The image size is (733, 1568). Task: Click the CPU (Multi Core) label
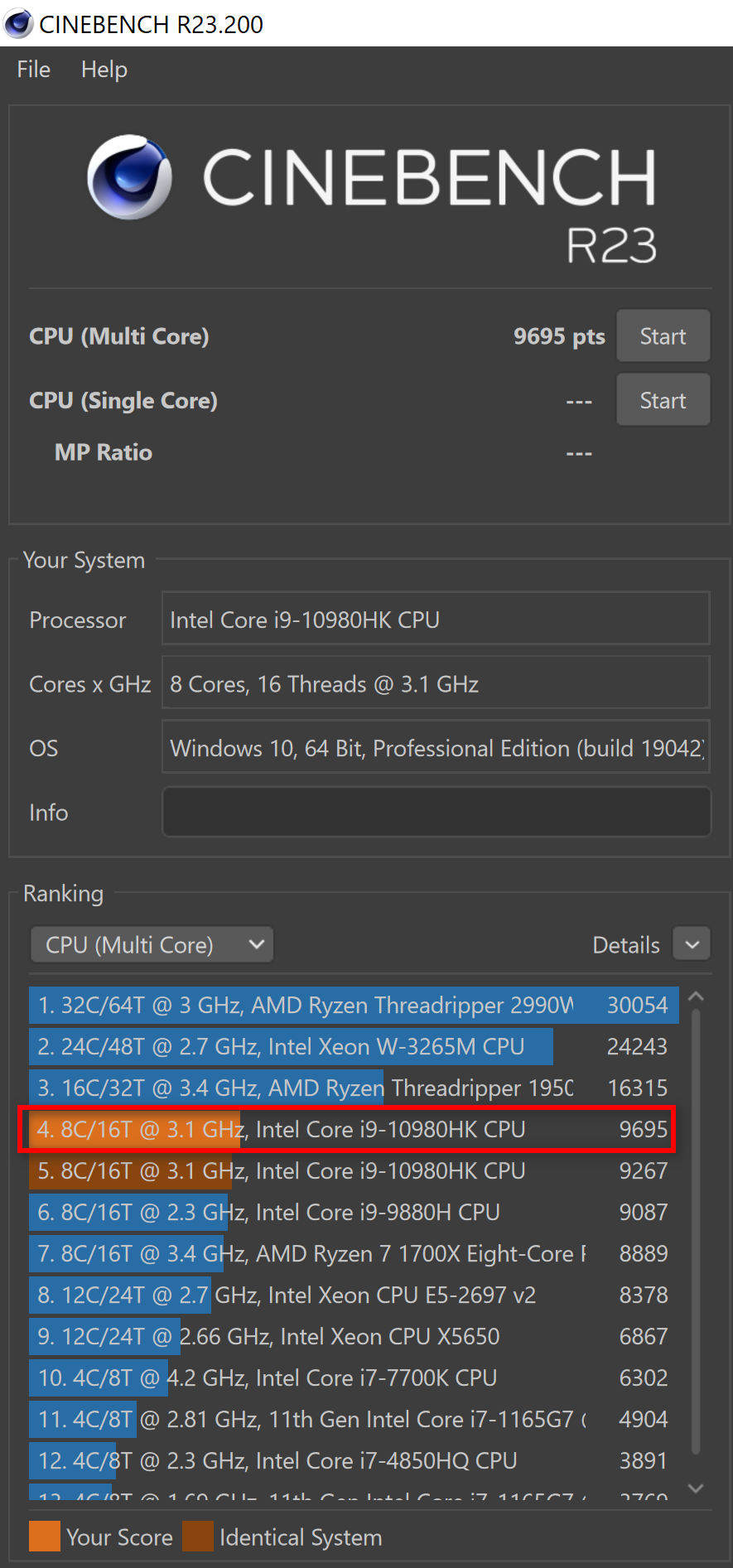(x=119, y=336)
